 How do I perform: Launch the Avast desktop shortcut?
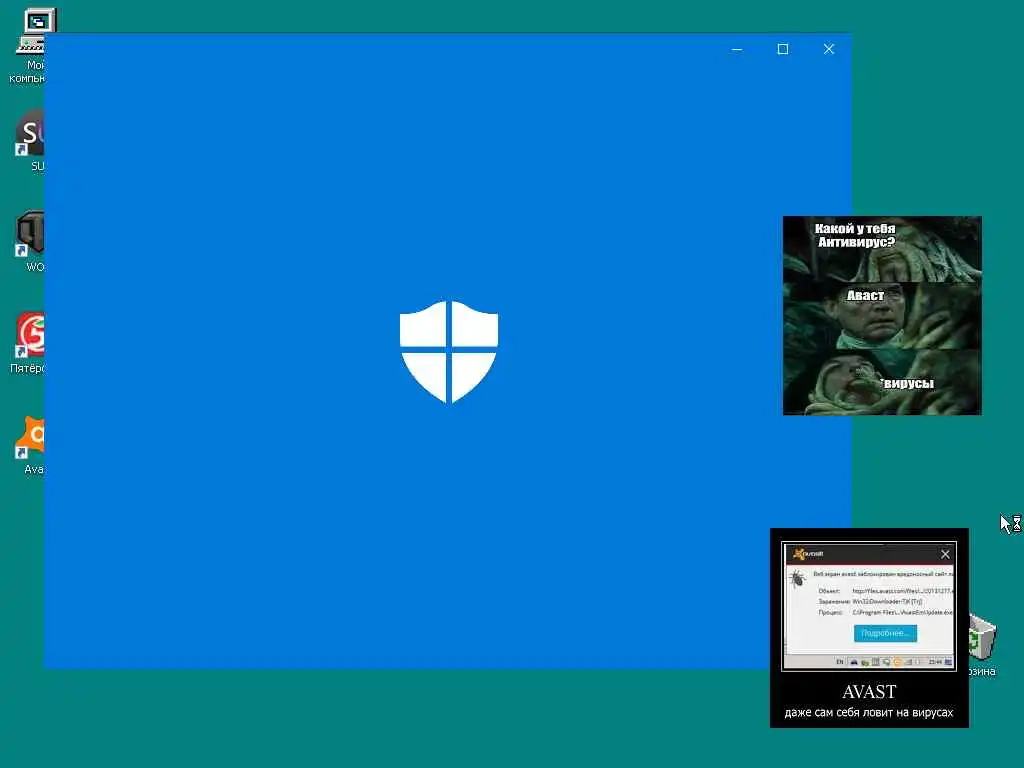[30, 443]
